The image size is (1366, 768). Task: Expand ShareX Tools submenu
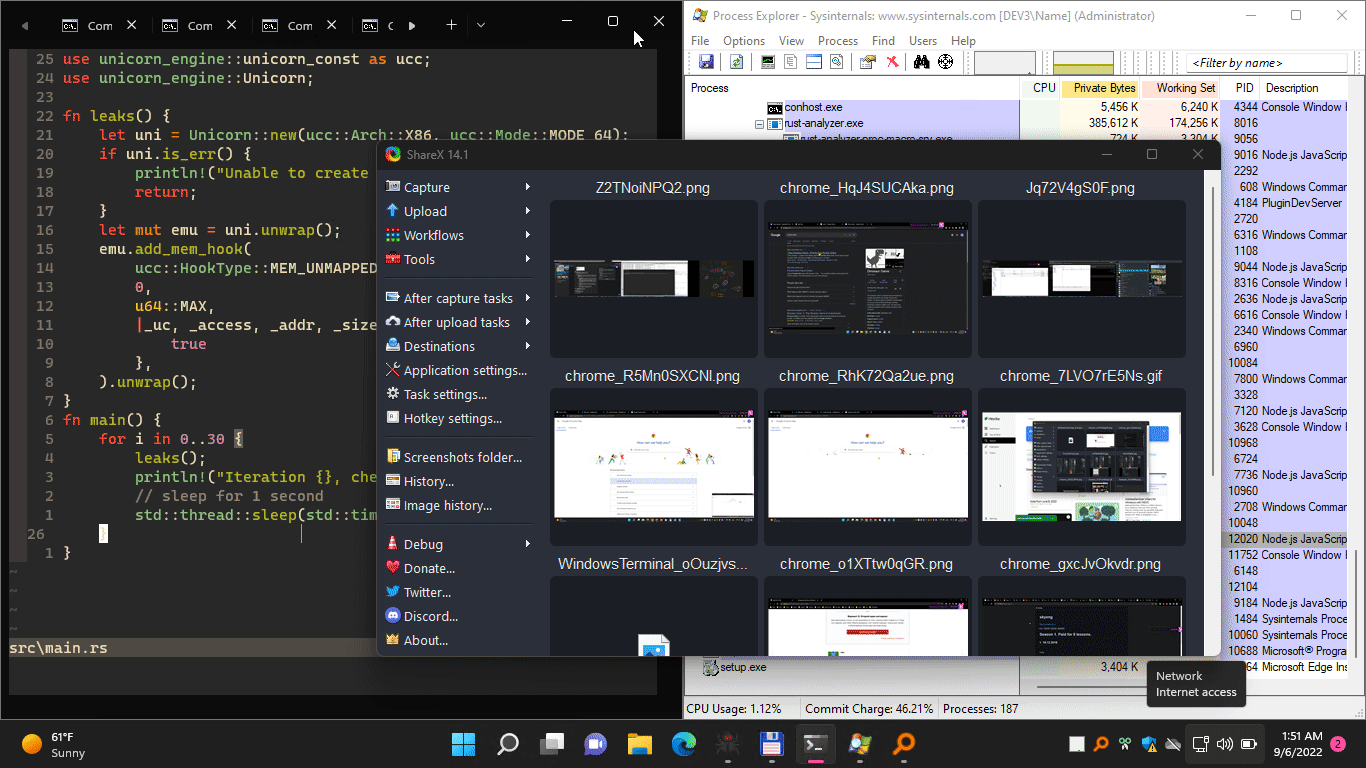[459, 259]
